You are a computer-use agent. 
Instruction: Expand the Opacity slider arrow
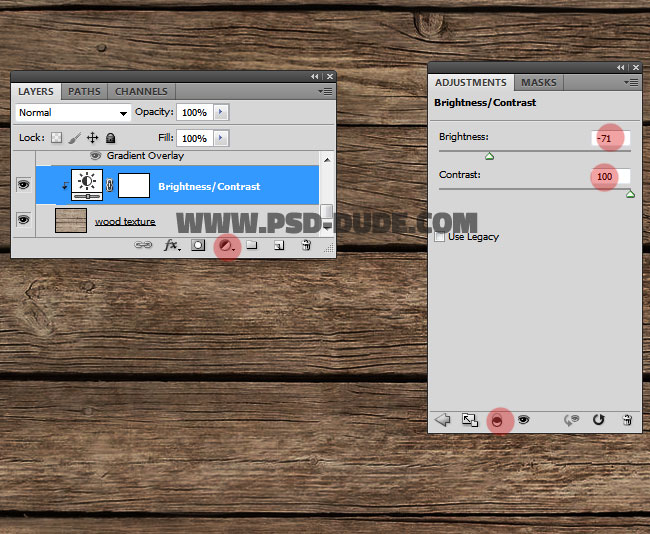pyautogui.click(x=221, y=113)
